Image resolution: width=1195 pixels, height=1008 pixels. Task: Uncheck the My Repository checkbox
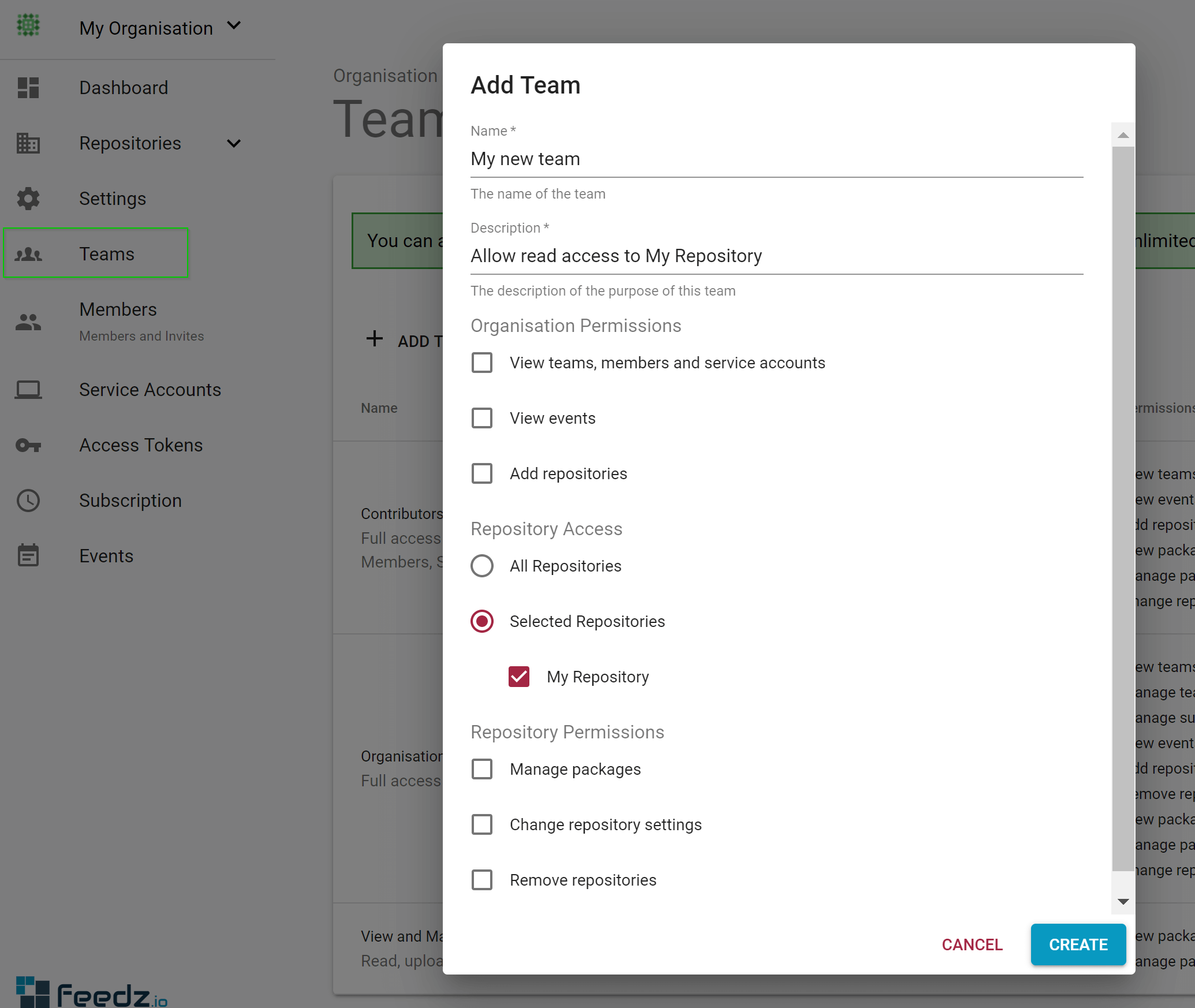coord(519,677)
